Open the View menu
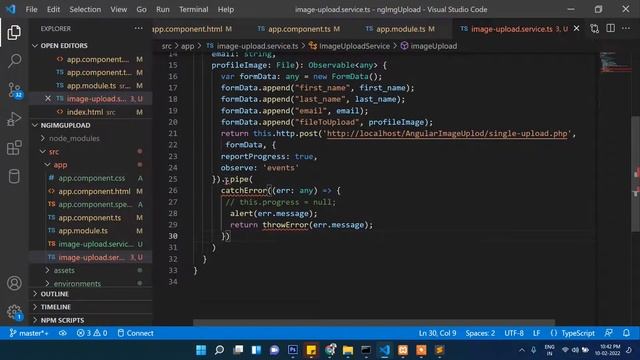The width and height of the screenshot is (640, 360). [x=118, y=9]
